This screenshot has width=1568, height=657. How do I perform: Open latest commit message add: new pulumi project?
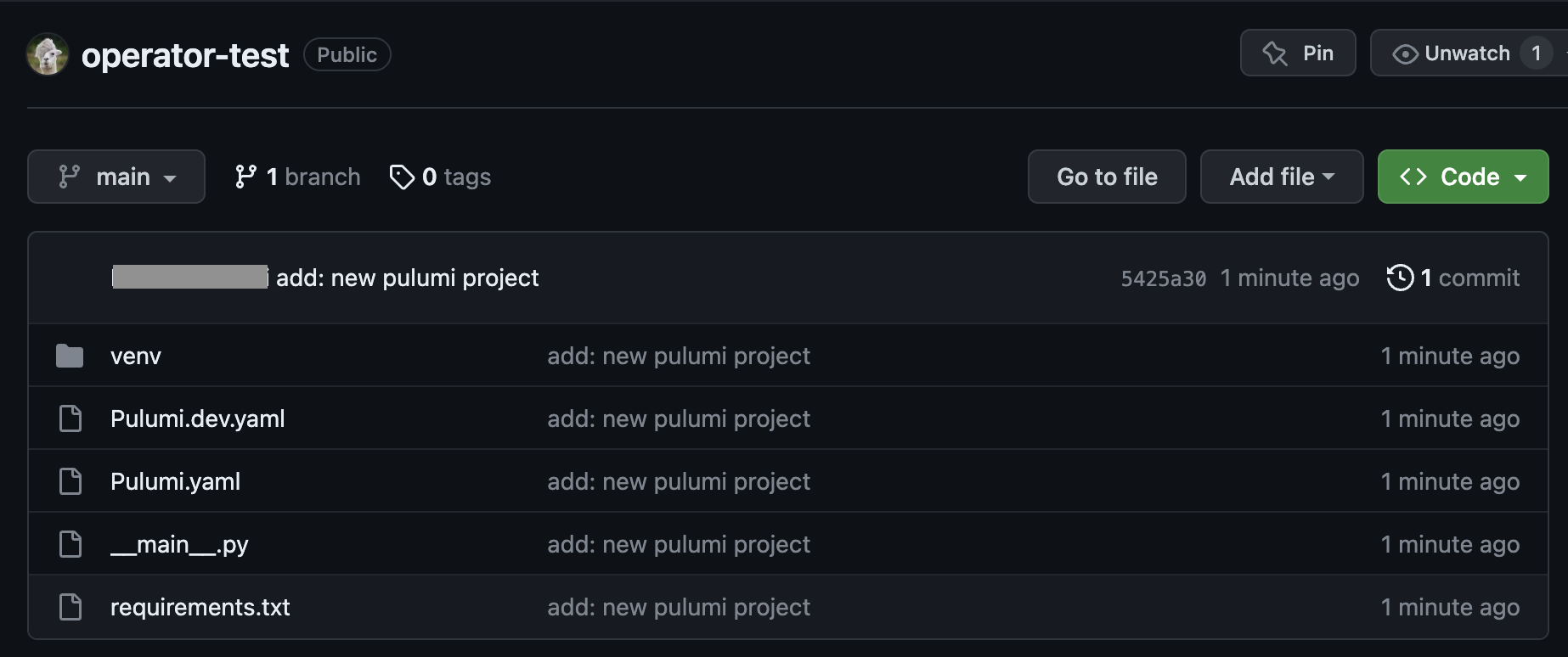coord(408,278)
